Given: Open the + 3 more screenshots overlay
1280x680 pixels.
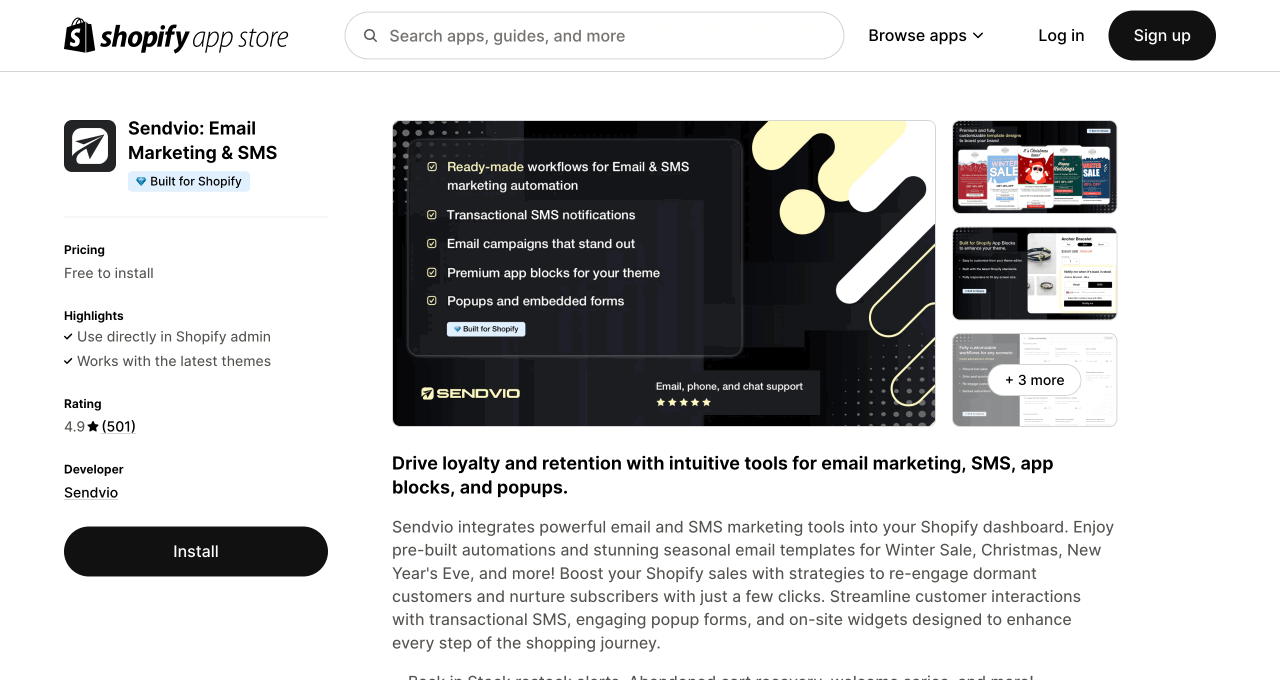Looking at the screenshot, I should [1034, 380].
